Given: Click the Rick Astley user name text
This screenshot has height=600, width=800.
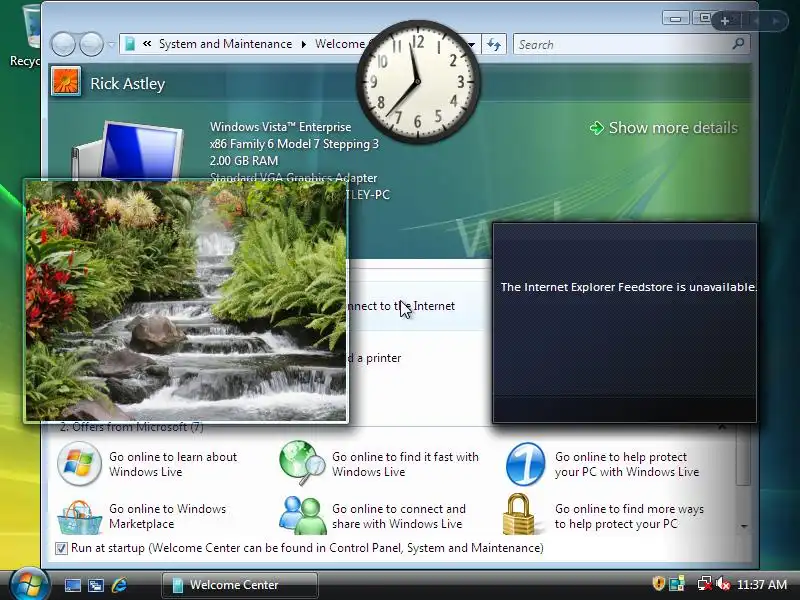Looking at the screenshot, I should [x=128, y=84].
